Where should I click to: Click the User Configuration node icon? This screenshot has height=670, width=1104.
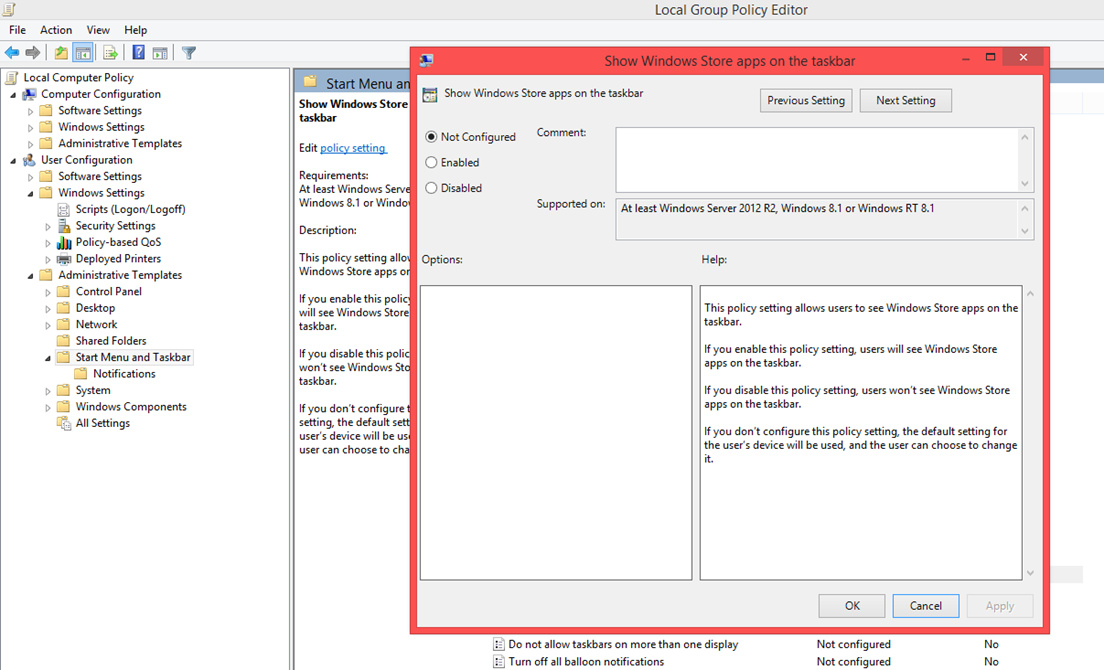(29, 160)
